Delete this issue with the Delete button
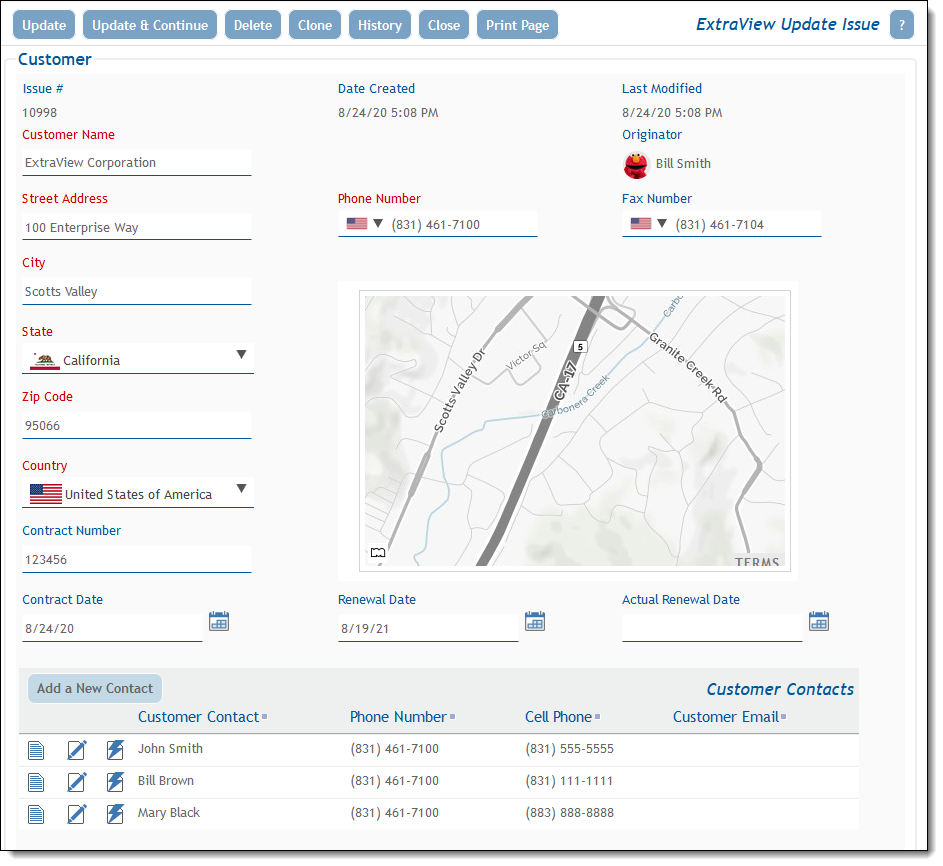 (x=253, y=25)
